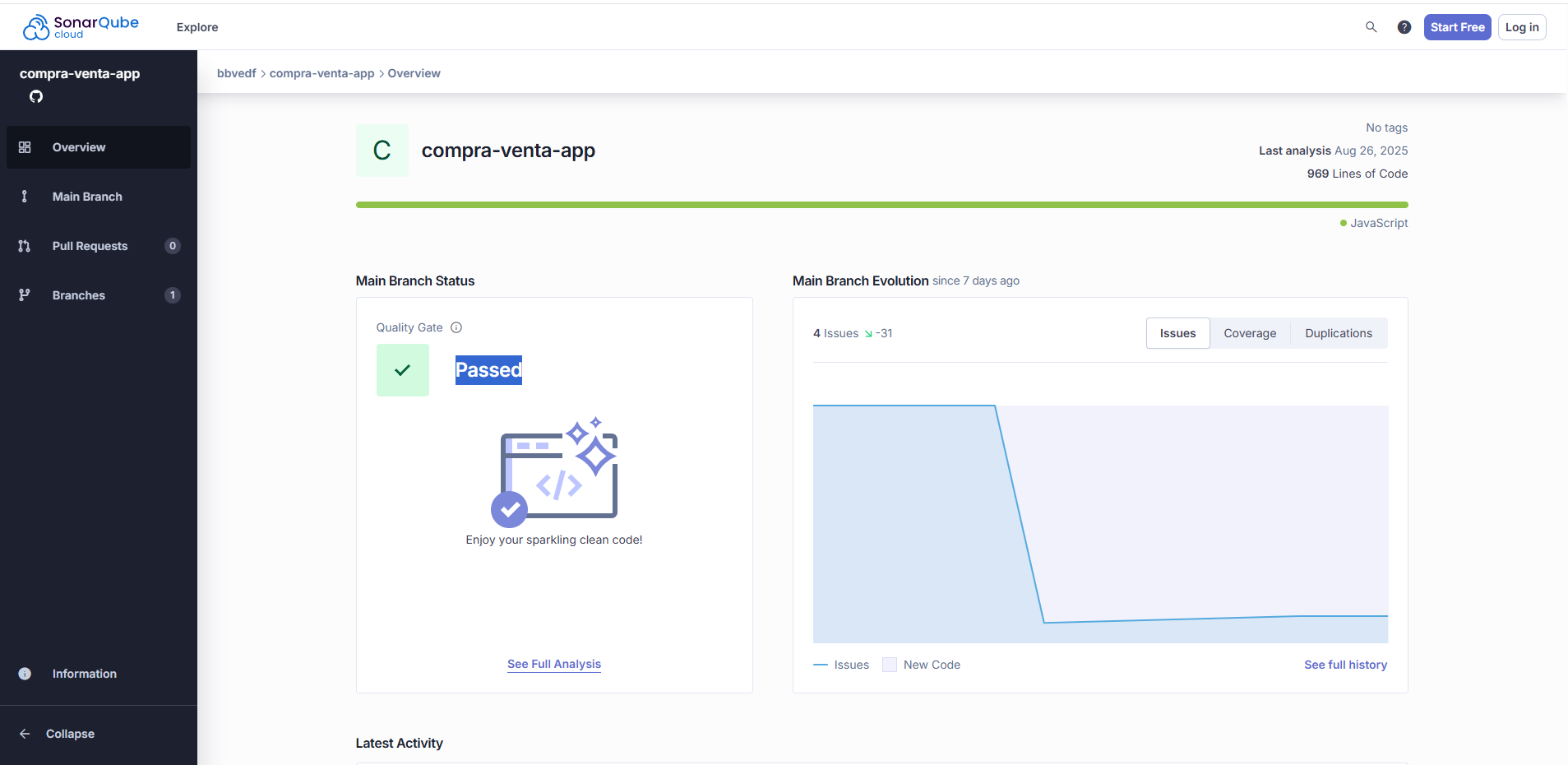
Task: Select the Overview grid icon in sidebar
Action: point(25,147)
